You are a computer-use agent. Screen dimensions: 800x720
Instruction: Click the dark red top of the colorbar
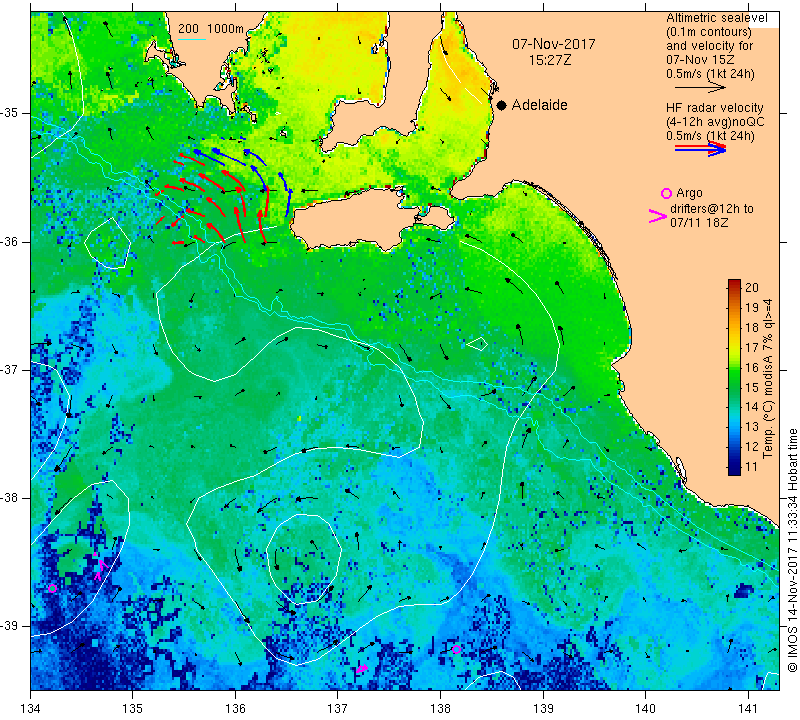tap(734, 283)
